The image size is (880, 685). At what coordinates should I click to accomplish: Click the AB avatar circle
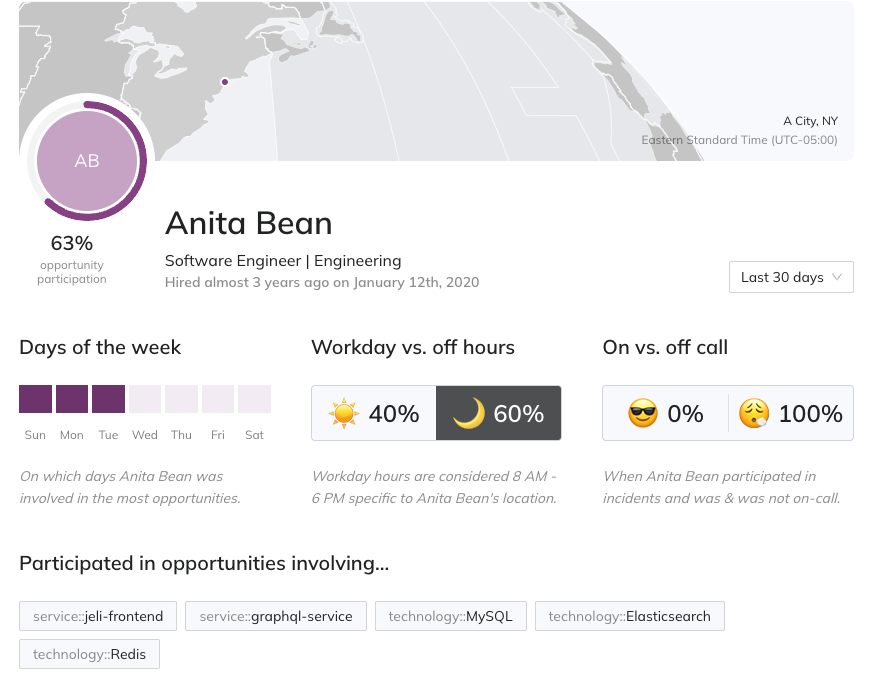87,160
